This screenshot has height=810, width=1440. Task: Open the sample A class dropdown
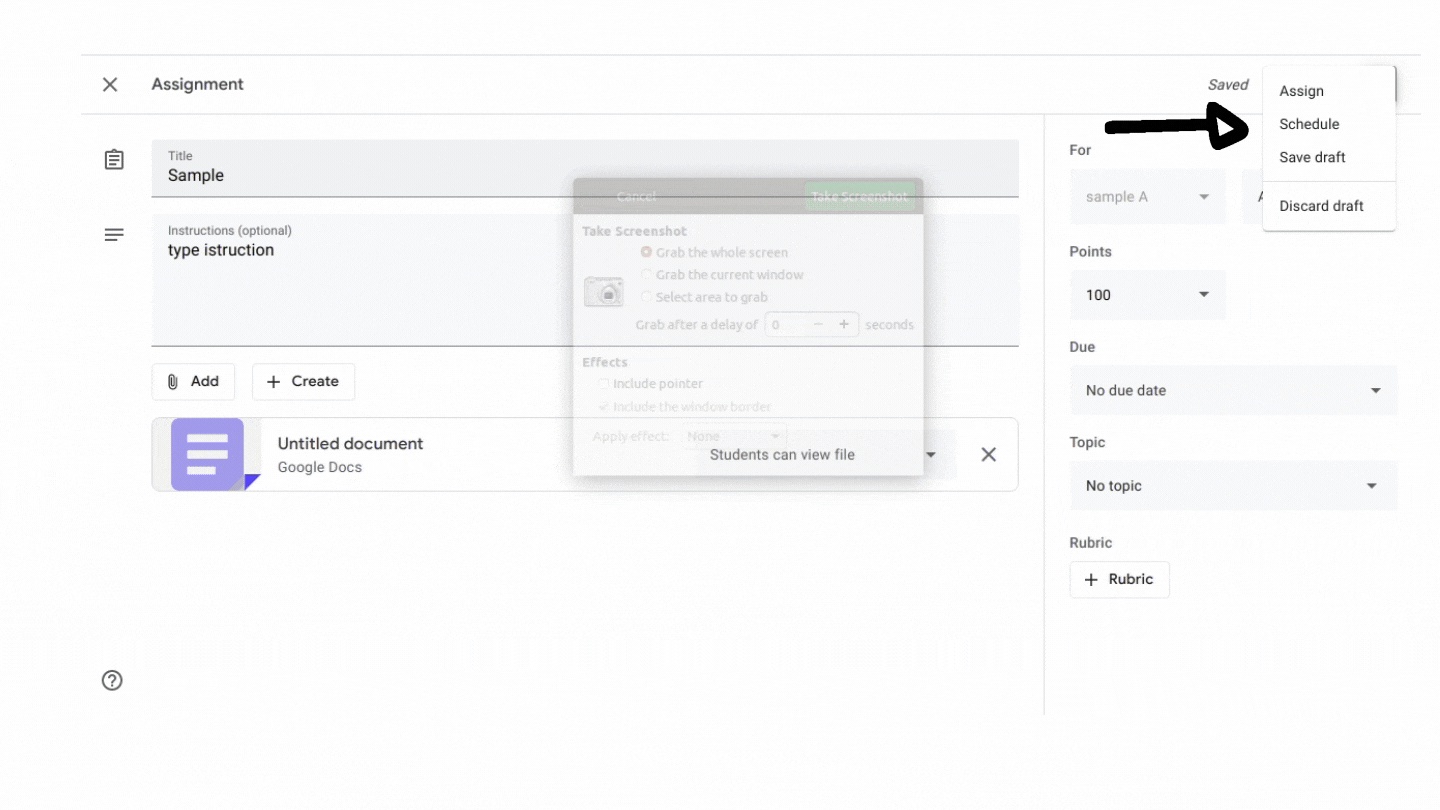[x=1147, y=197]
